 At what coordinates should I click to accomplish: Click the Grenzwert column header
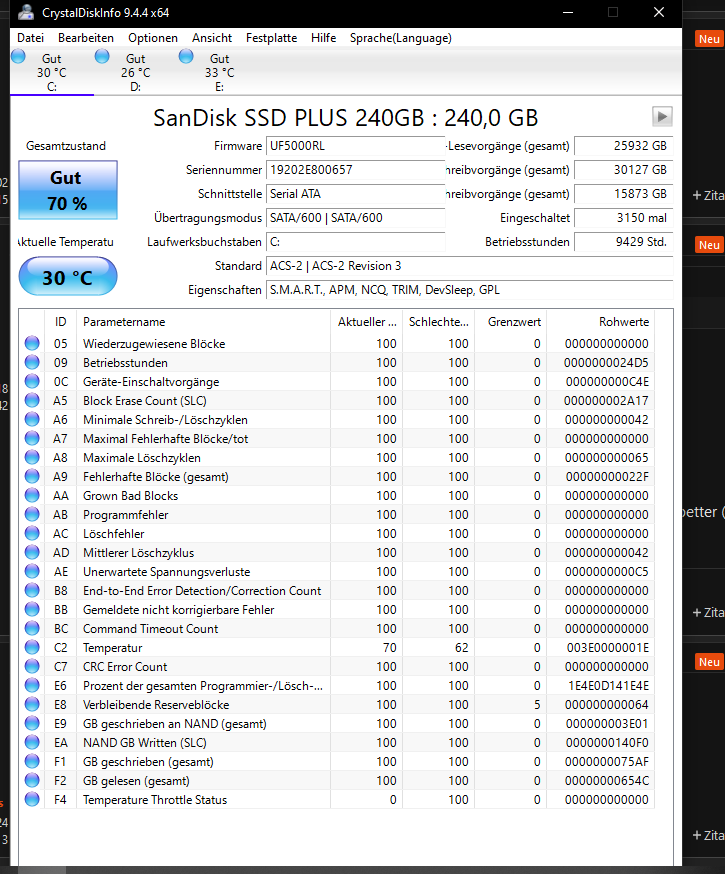(x=510, y=322)
